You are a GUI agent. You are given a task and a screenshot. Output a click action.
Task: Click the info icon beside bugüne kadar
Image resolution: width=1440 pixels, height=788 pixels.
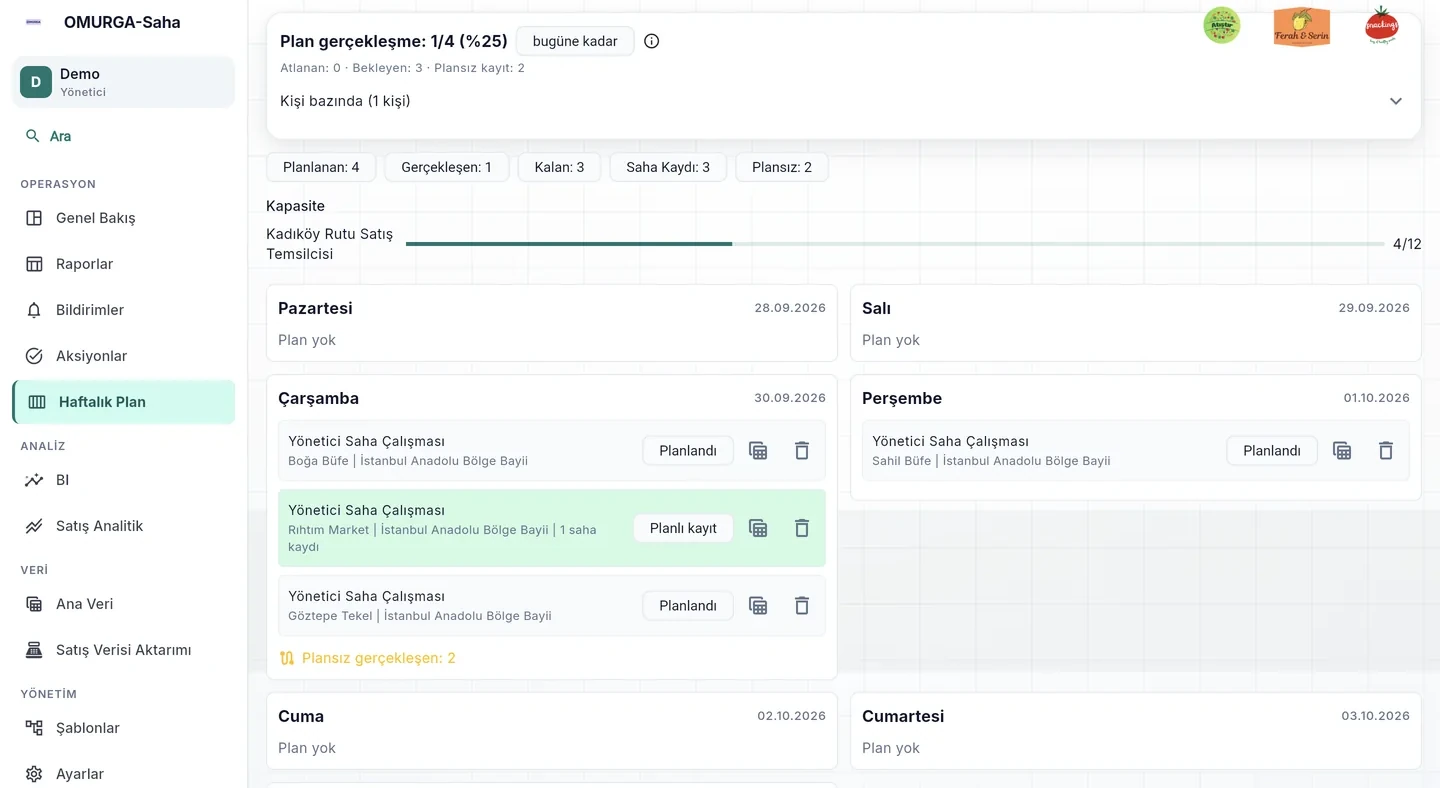click(x=652, y=41)
